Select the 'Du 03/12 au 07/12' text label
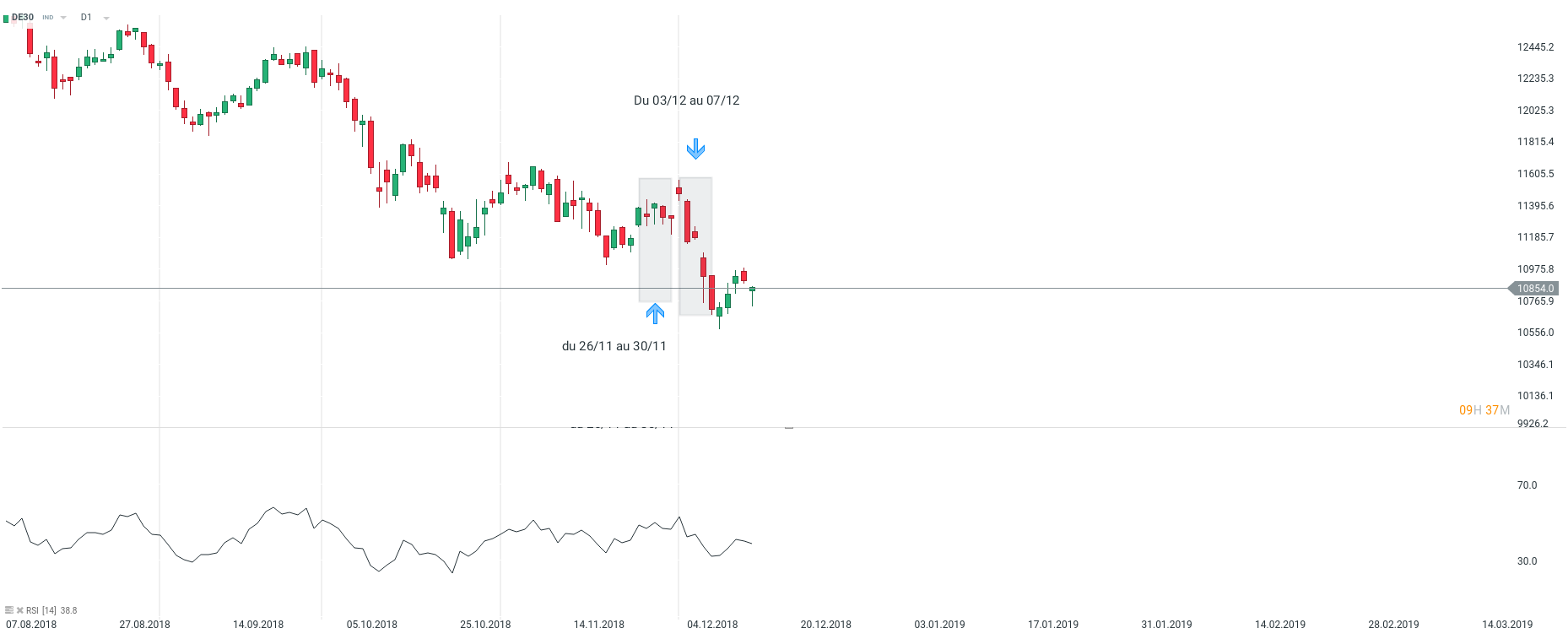This screenshot has height=639, width=1568. click(686, 100)
